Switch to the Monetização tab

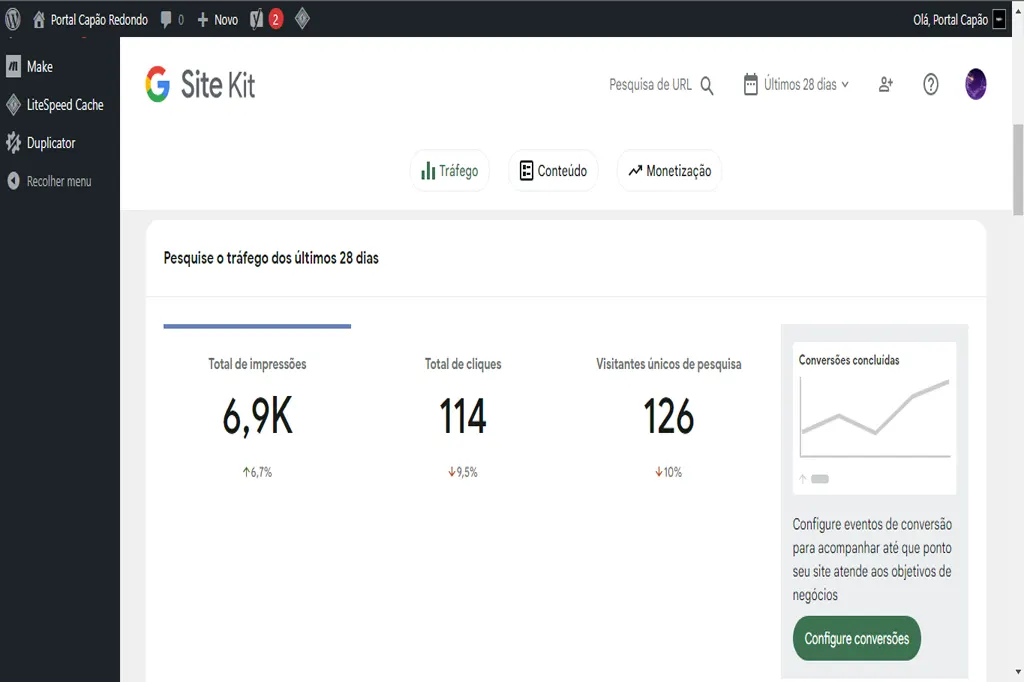point(668,170)
